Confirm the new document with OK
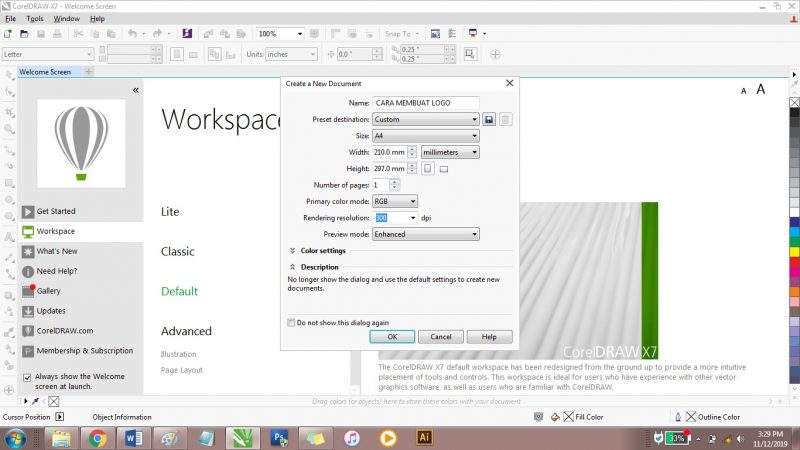This screenshot has height=450, width=800. tap(392, 337)
